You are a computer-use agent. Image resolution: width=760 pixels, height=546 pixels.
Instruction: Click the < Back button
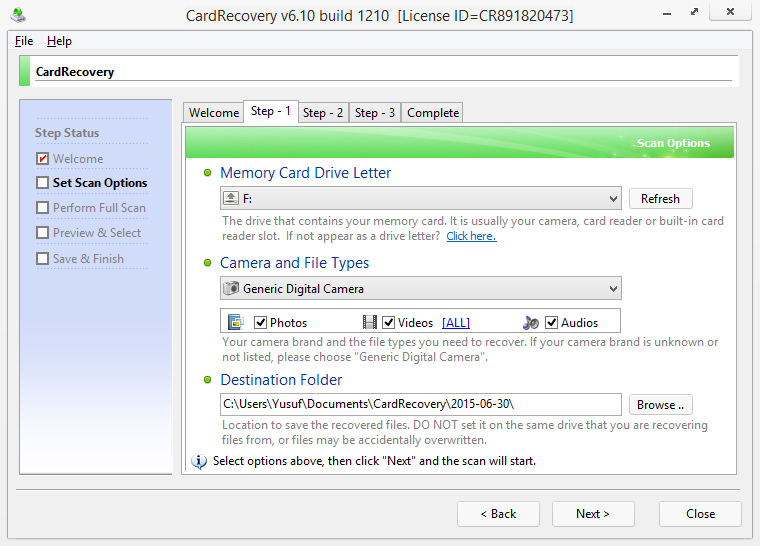point(498,514)
